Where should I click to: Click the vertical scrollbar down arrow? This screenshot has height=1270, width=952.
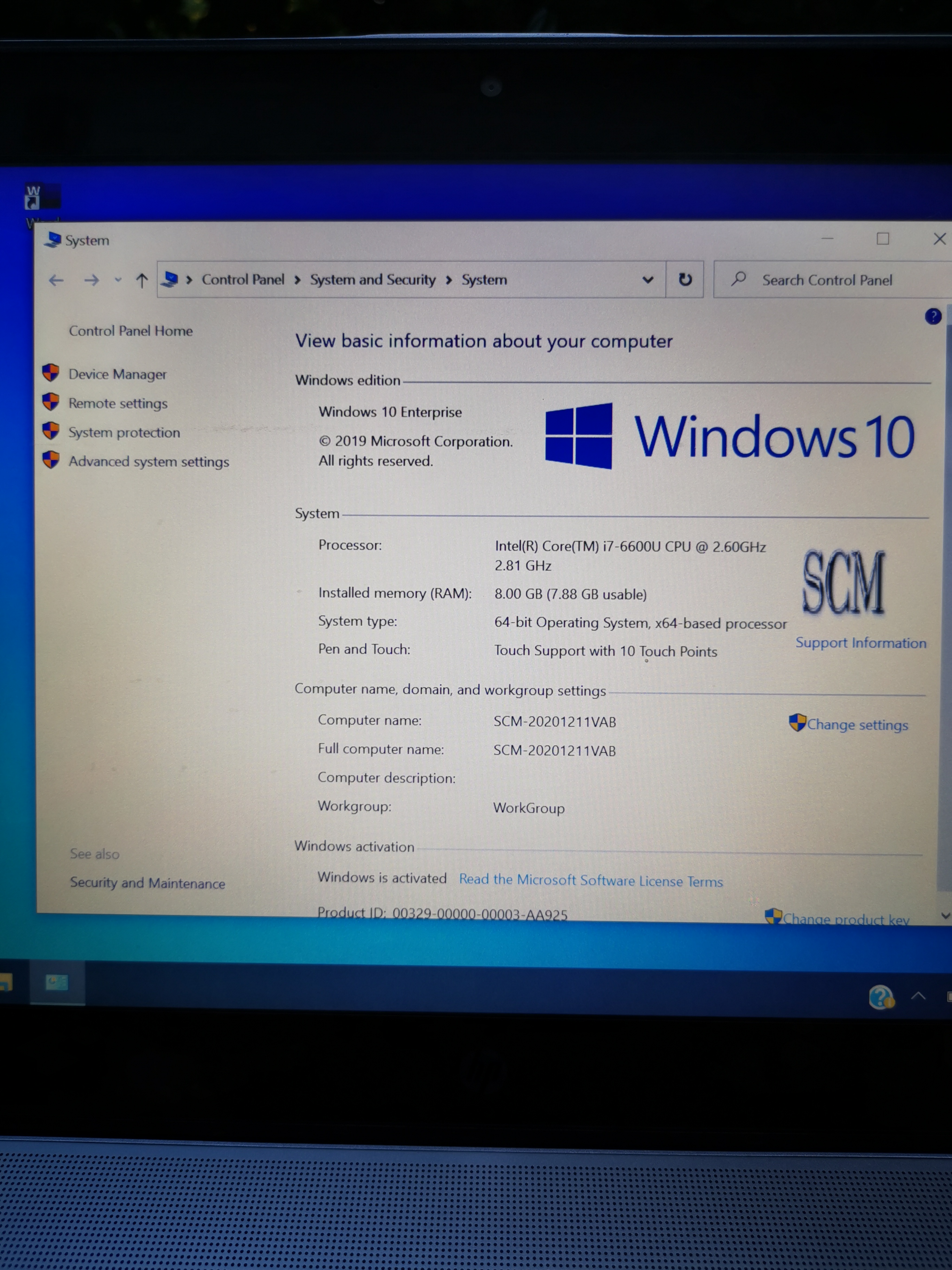(x=945, y=916)
